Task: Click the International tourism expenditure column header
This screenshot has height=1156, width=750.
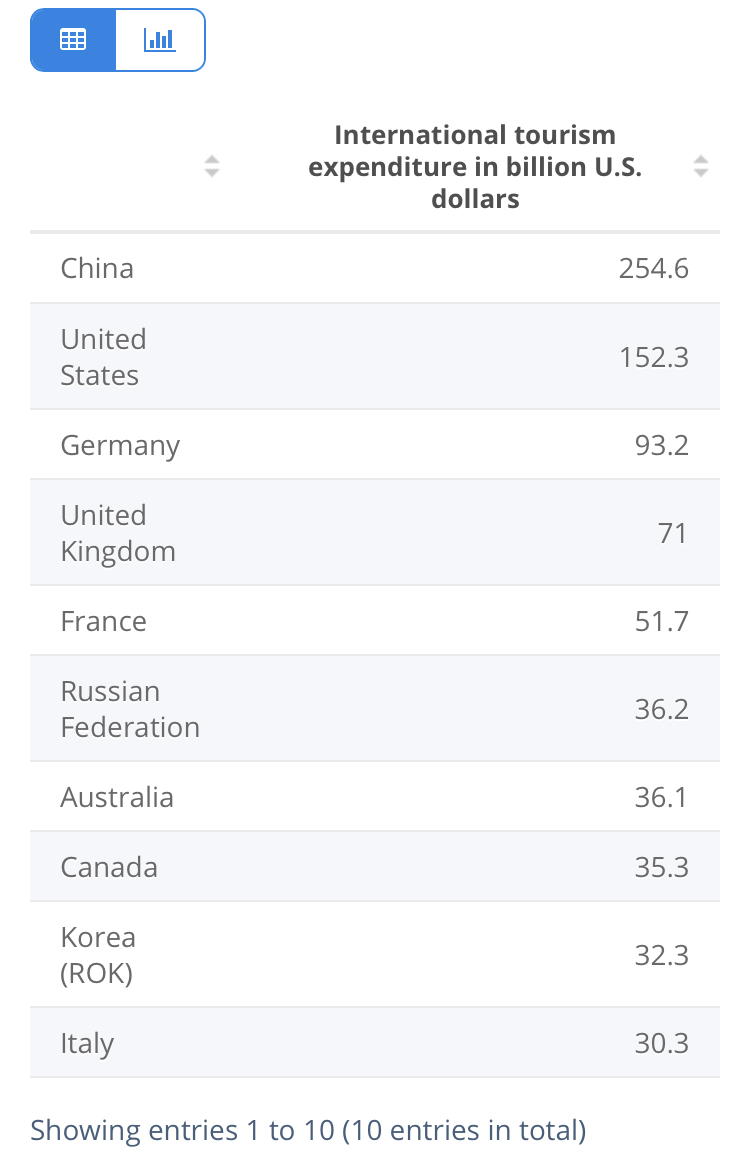Action: coord(475,167)
